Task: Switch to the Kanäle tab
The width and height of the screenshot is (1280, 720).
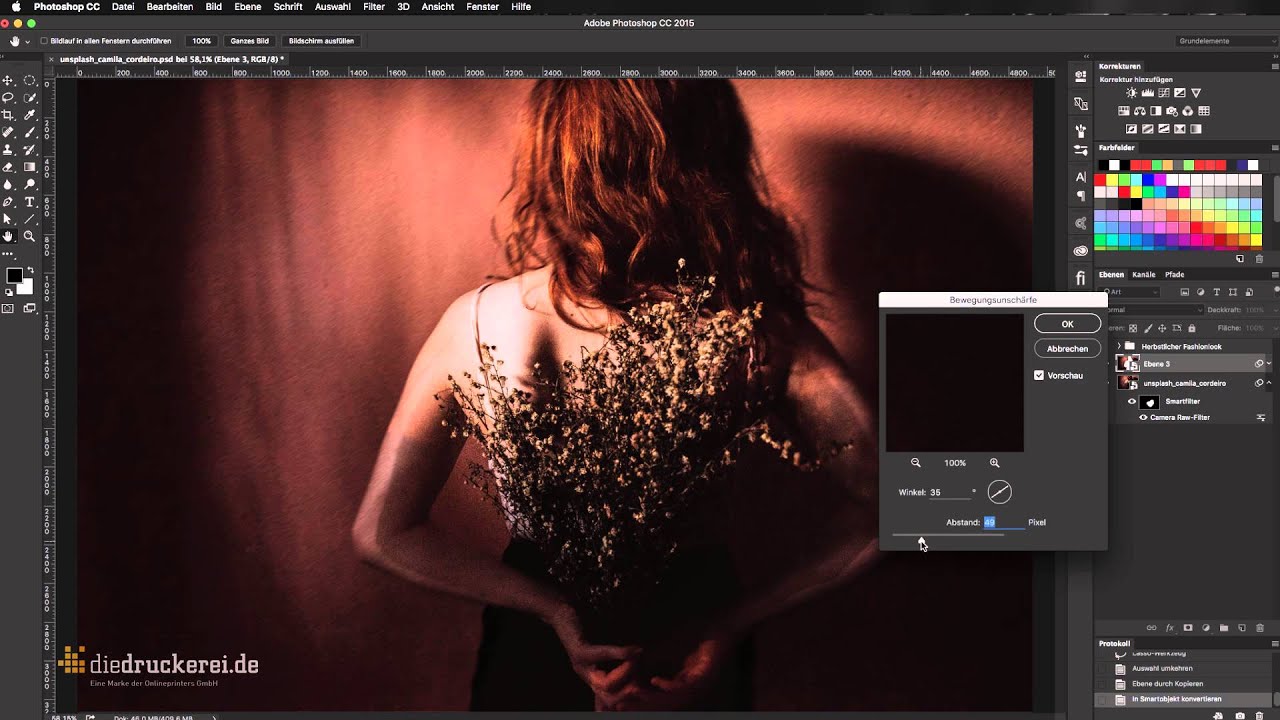Action: [1144, 274]
